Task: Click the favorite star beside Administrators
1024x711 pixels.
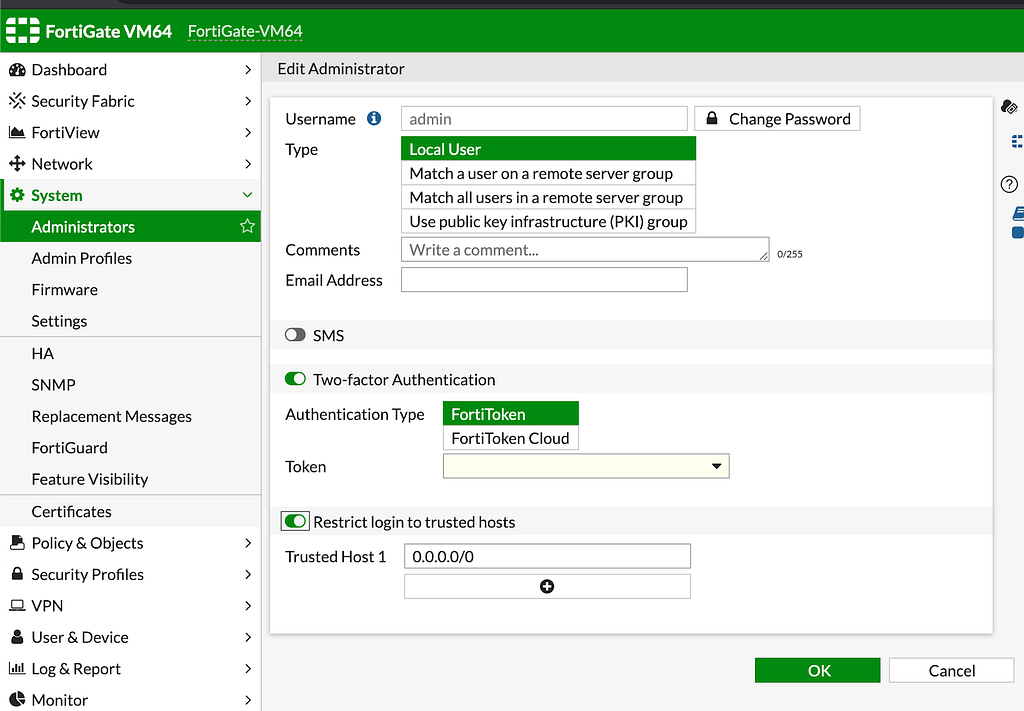Action: [247, 227]
